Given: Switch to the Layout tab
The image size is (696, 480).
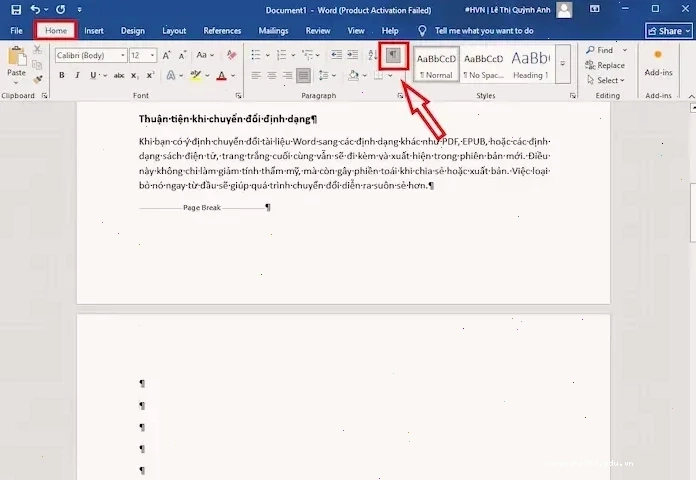Looking at the screenshot, I should click(174, 31).
